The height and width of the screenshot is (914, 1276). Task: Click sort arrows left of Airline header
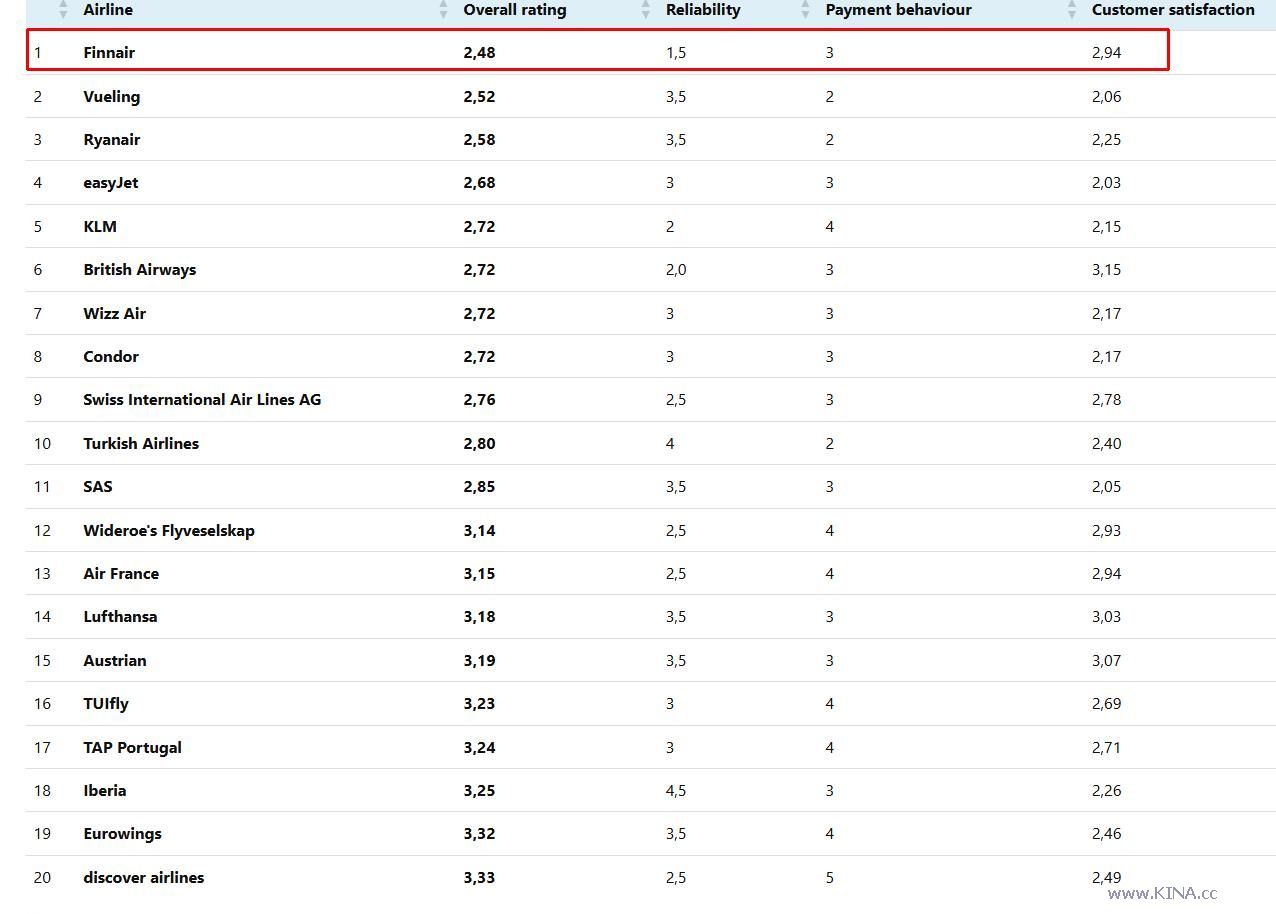[64, 10]
